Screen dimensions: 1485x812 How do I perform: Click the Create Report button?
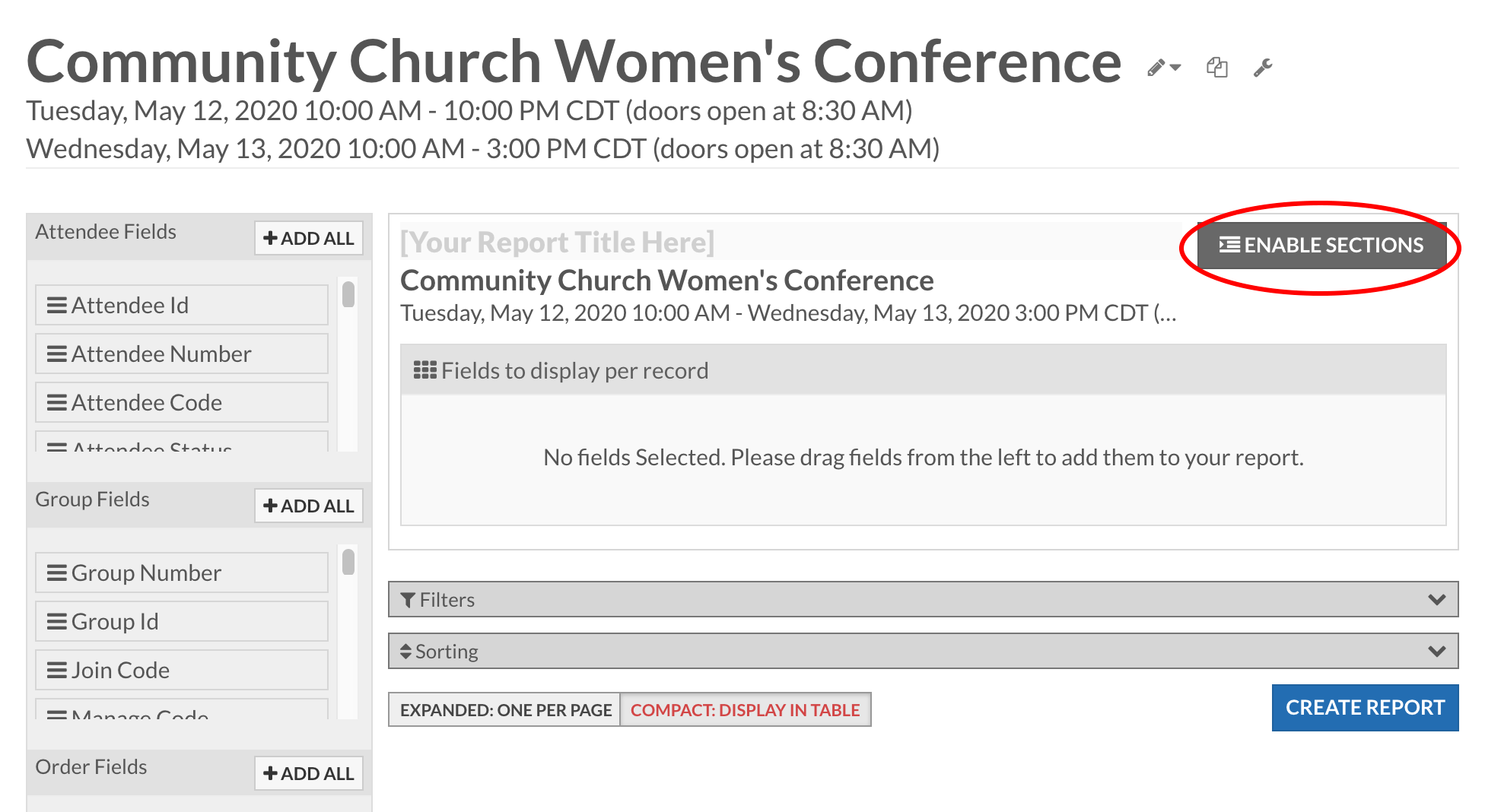coord(1365,708)
